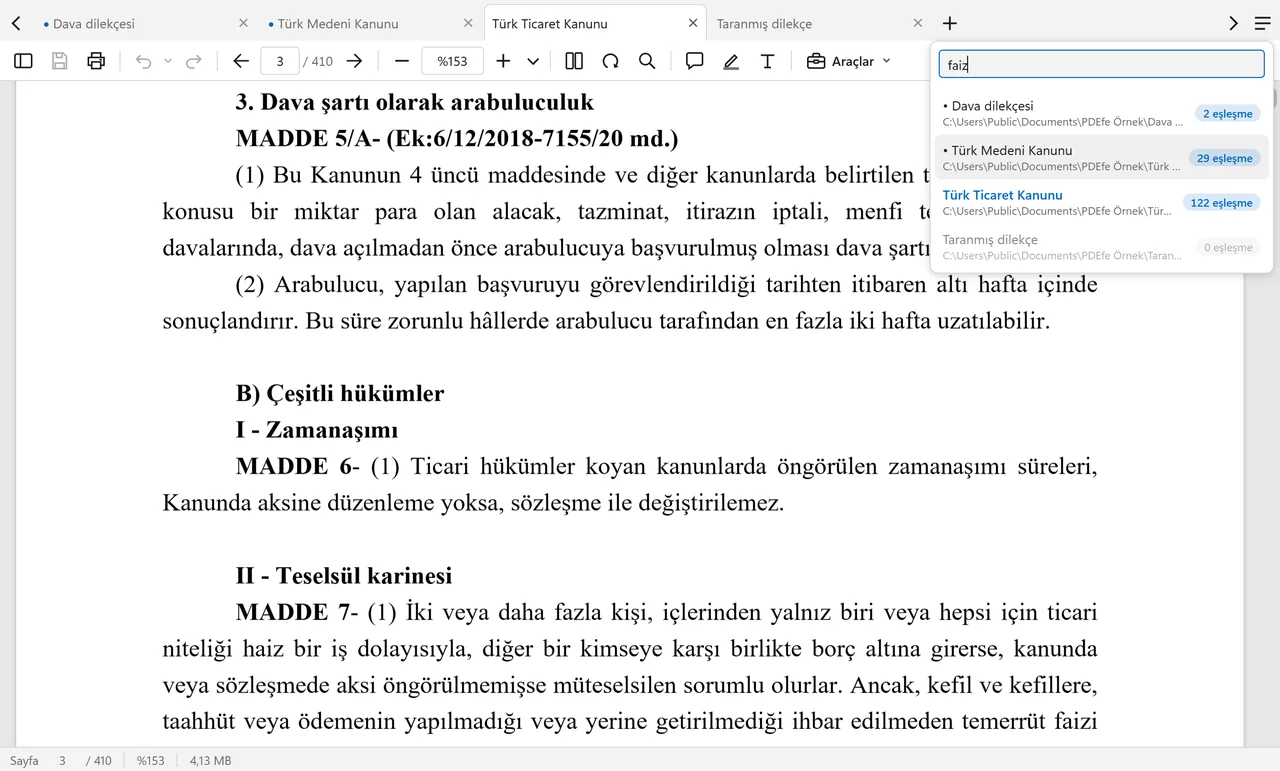Zoom in with the plus icon
This screenshot has height=771, width=1280.
(503, 61)
